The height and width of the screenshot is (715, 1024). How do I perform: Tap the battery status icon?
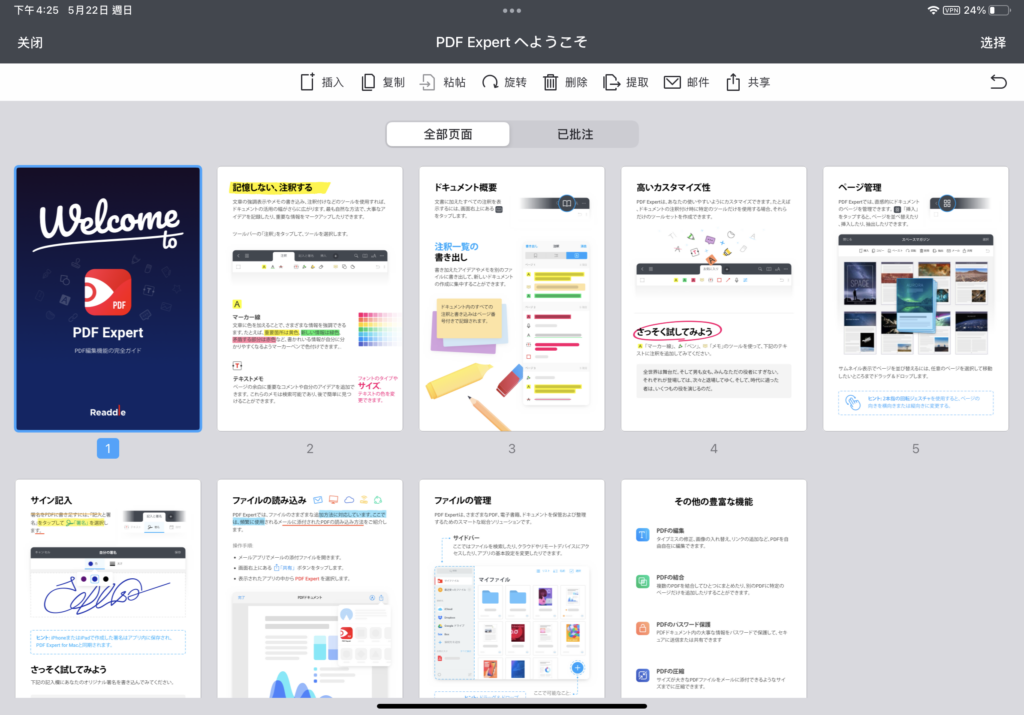click(999, 10)
